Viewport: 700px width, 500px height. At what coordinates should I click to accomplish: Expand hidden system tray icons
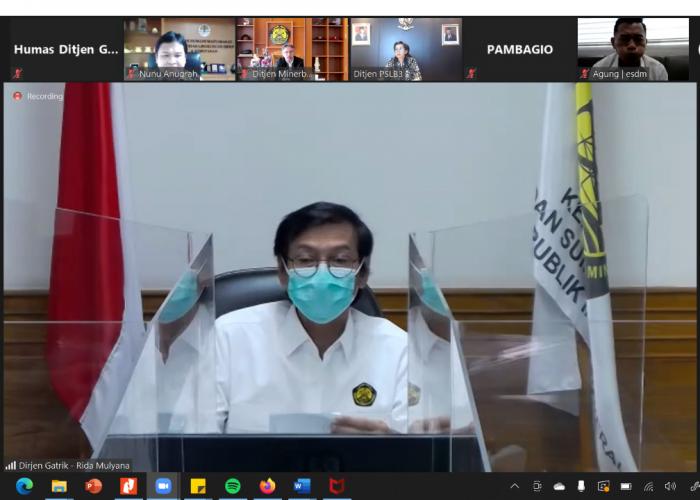[x=515, y=486]
